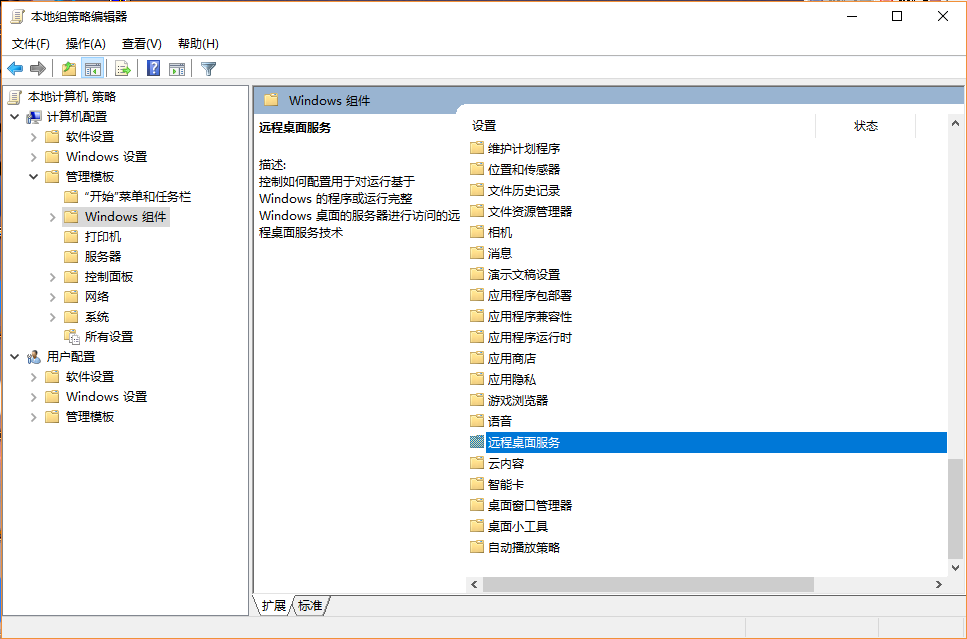The image size is (967, 639).
Task: Expand the 系统 tree node
Action: coord(53,317)
